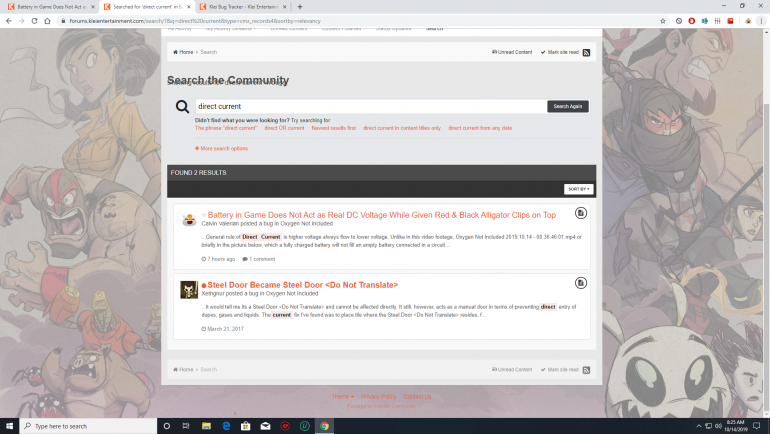Open Microsoft Edge from the taskbar
This screenshot has height=434, width=770.
[226, 426]
